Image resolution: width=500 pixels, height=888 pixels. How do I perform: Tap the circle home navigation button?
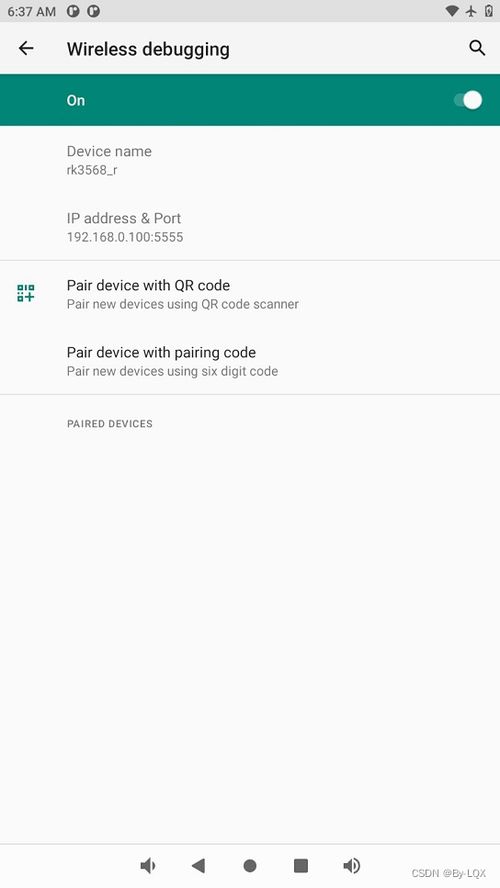point(250,866)
